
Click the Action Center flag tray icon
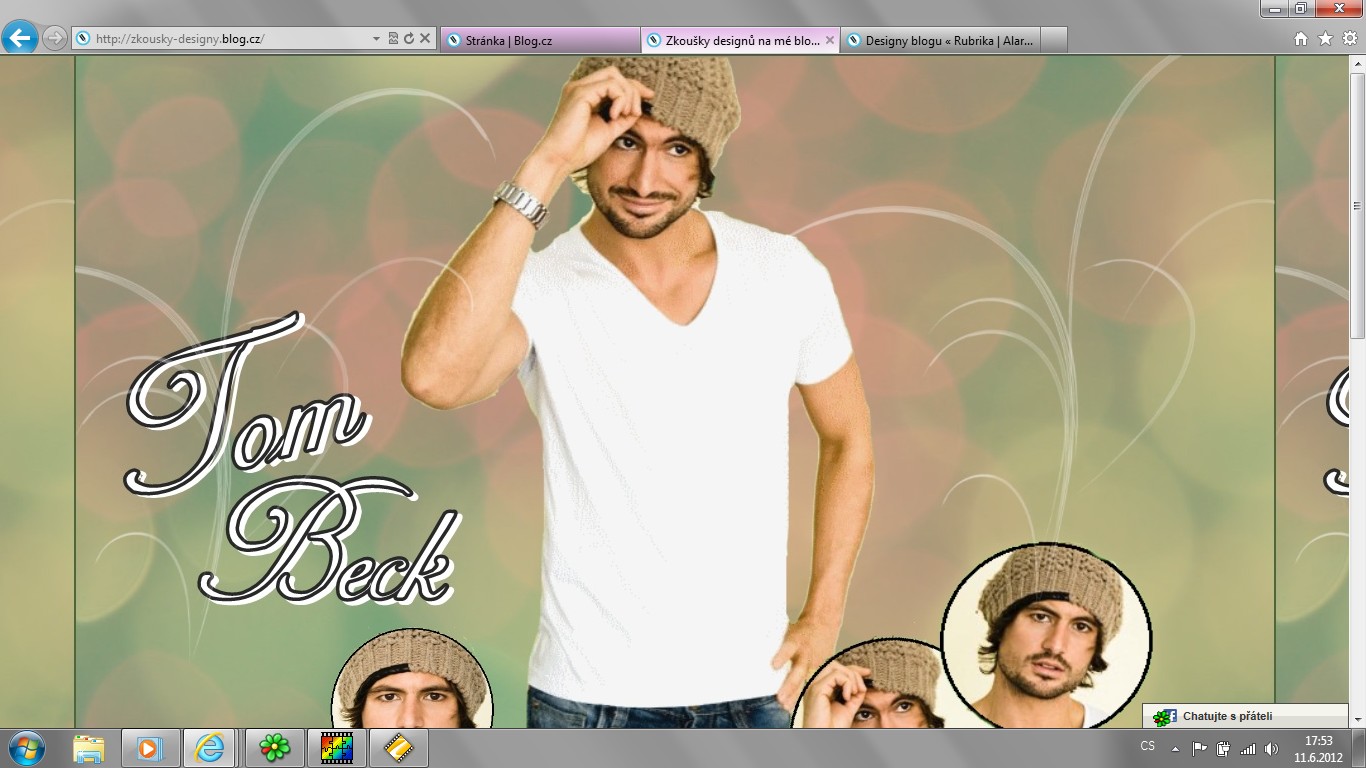coord(1200,748)
